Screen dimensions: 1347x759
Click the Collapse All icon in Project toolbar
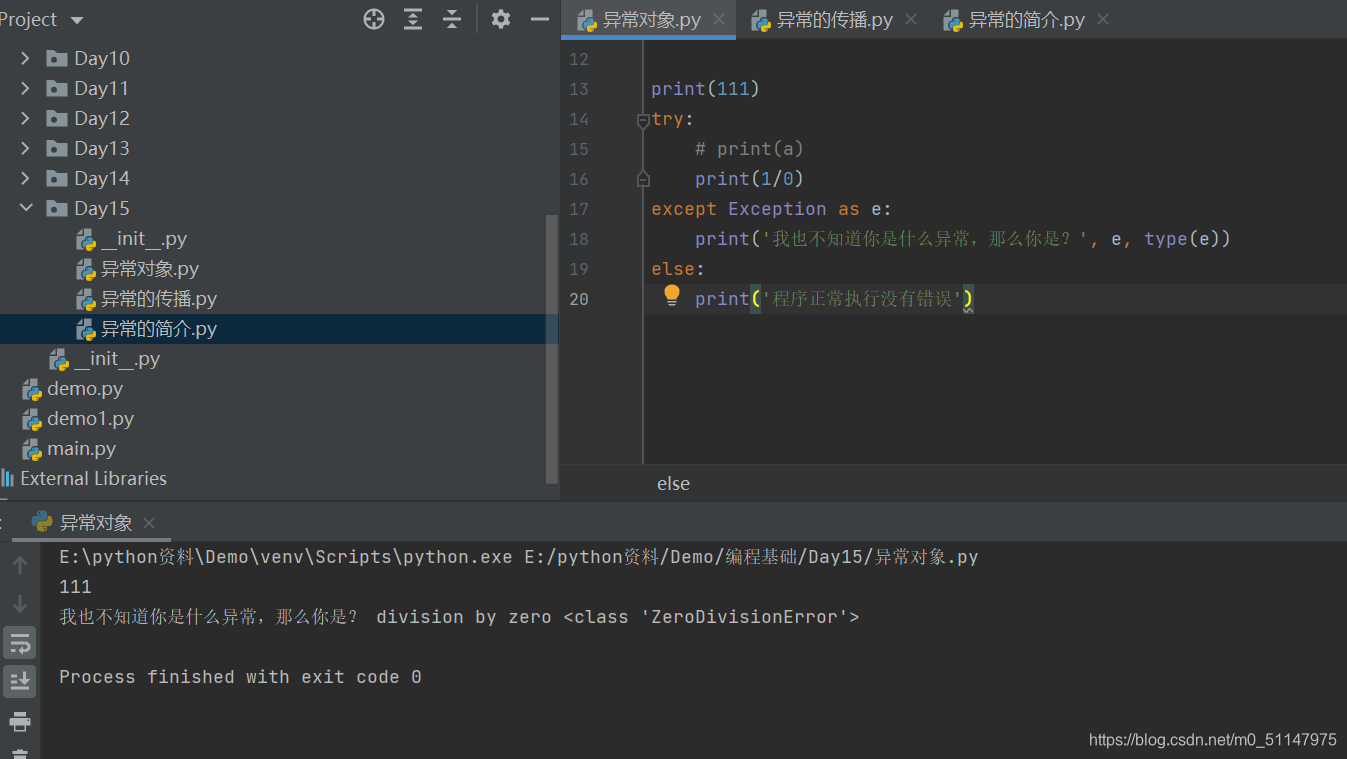(452, 19)
